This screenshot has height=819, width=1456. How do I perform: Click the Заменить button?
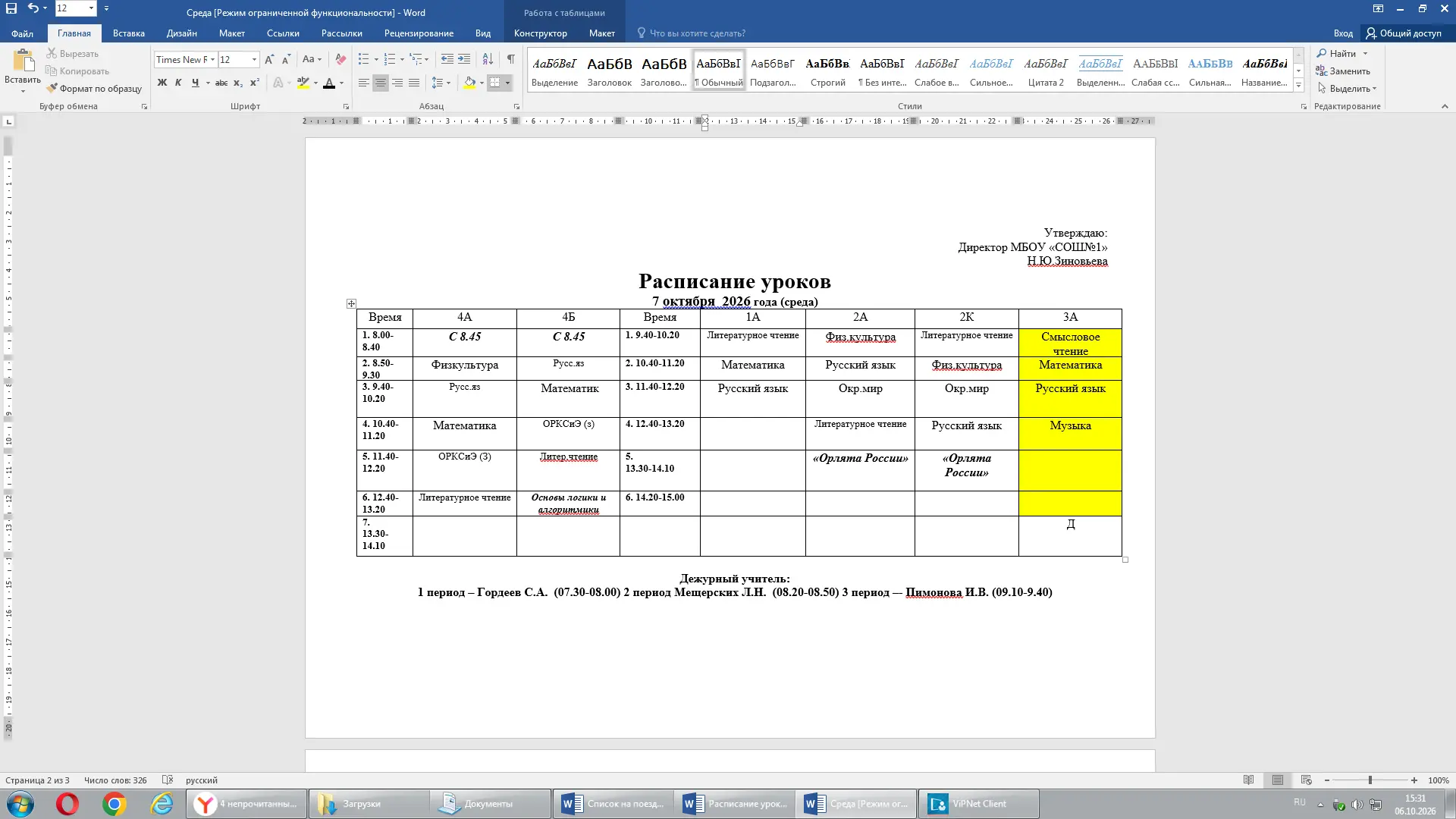1343,71
